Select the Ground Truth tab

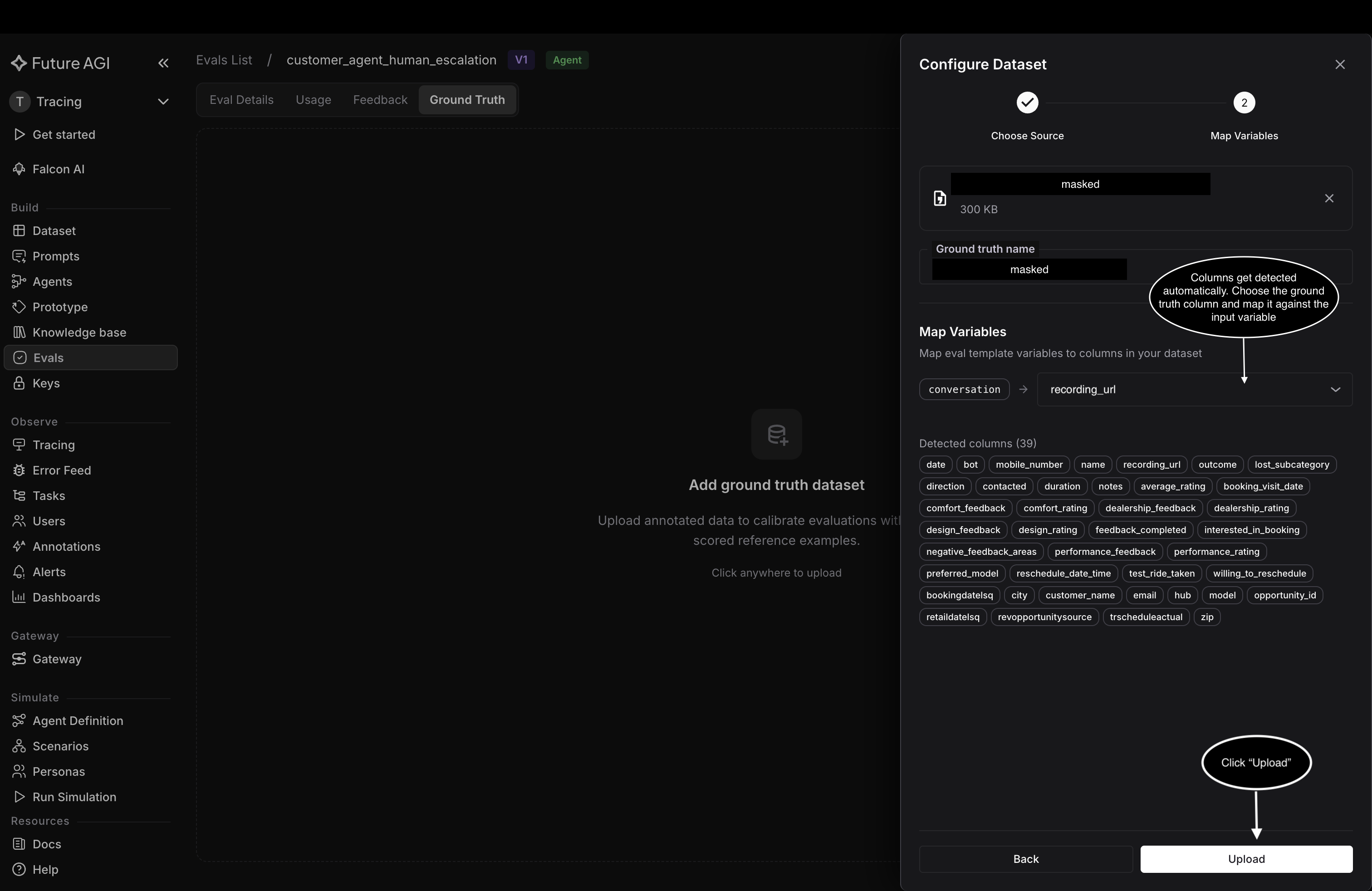467,100
